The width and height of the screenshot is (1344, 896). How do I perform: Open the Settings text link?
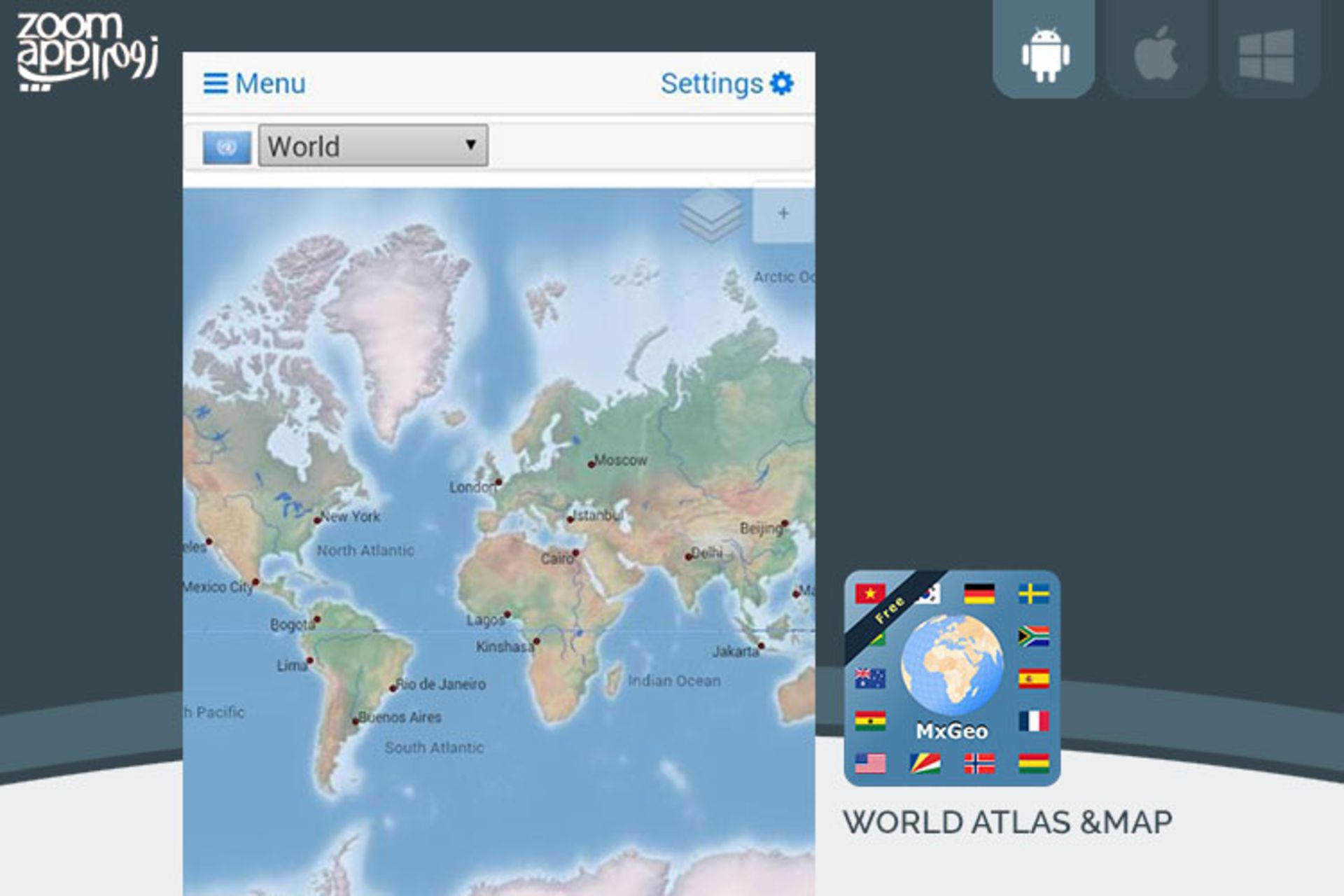click(711, 83)
